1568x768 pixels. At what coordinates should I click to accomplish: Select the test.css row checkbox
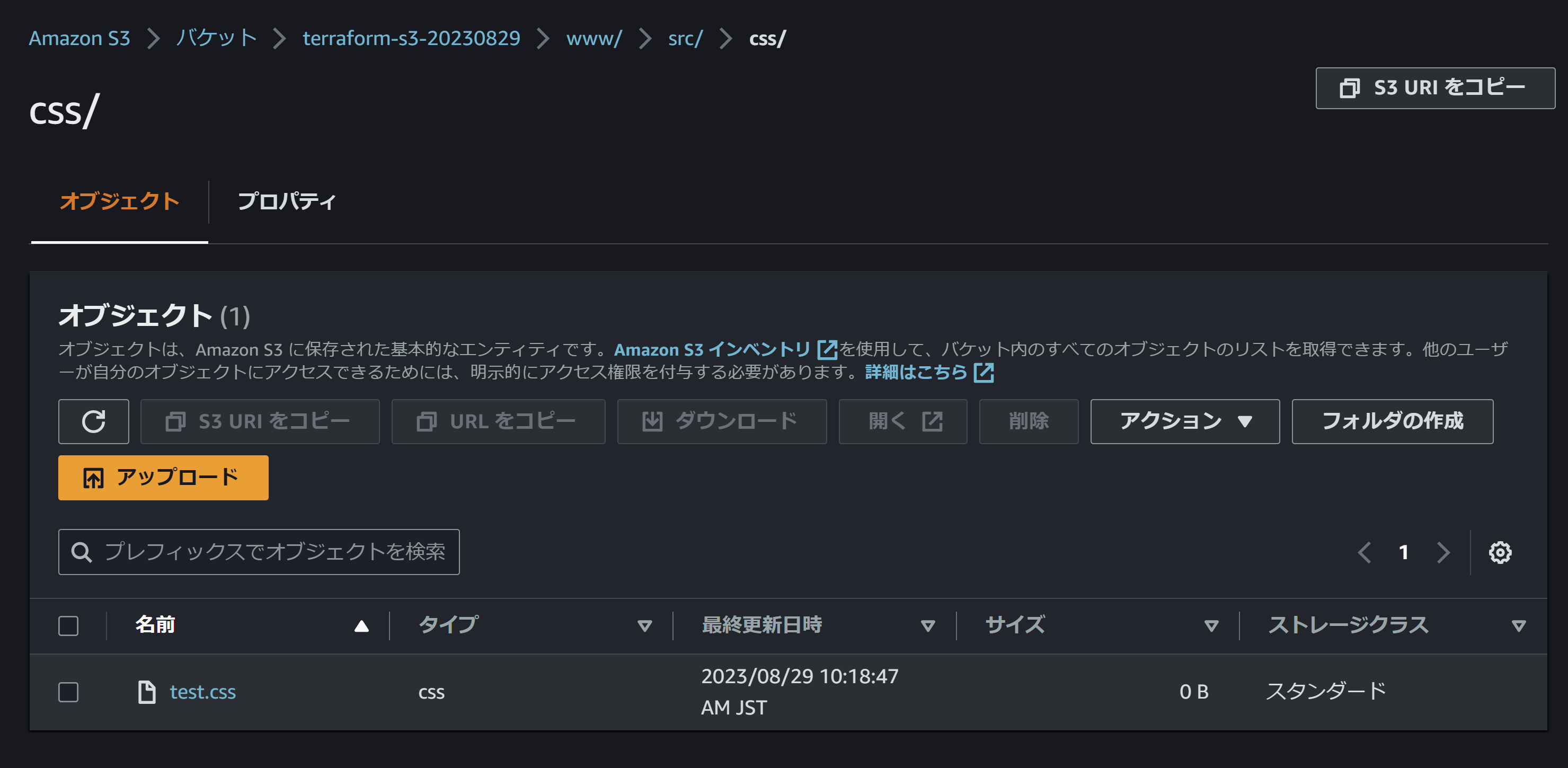[x=68, y=692]
